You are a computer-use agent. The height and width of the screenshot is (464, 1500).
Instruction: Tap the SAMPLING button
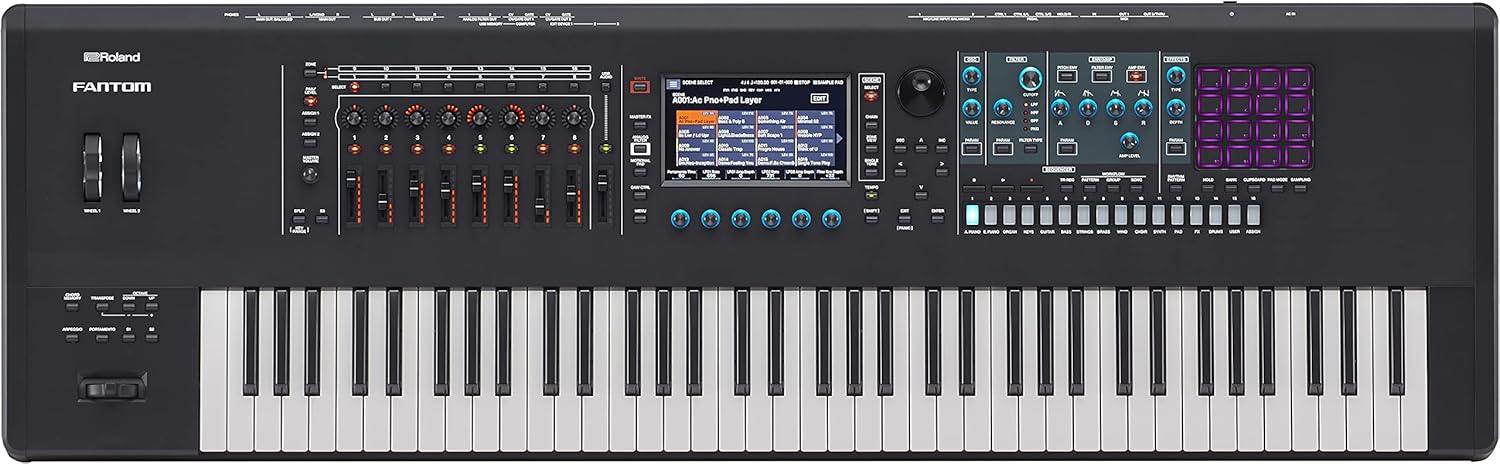click(1300, 188)
